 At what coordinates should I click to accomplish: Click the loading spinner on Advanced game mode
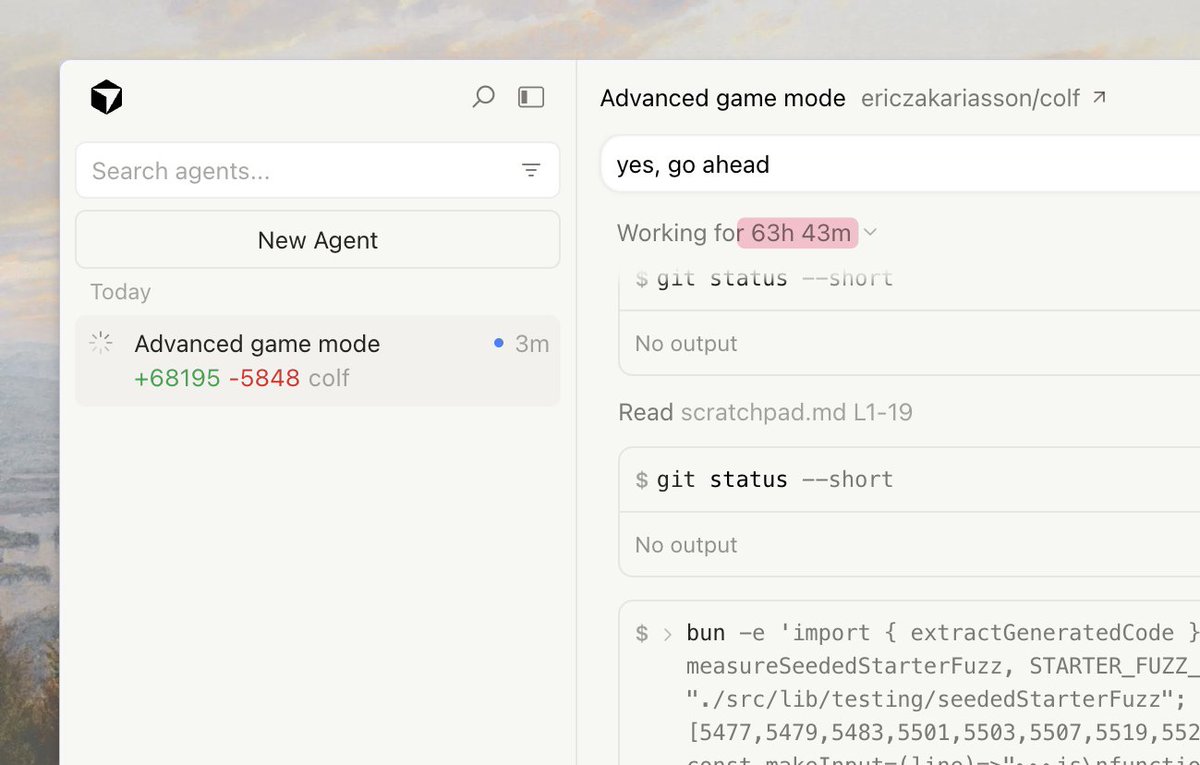[x=101, y=343]
